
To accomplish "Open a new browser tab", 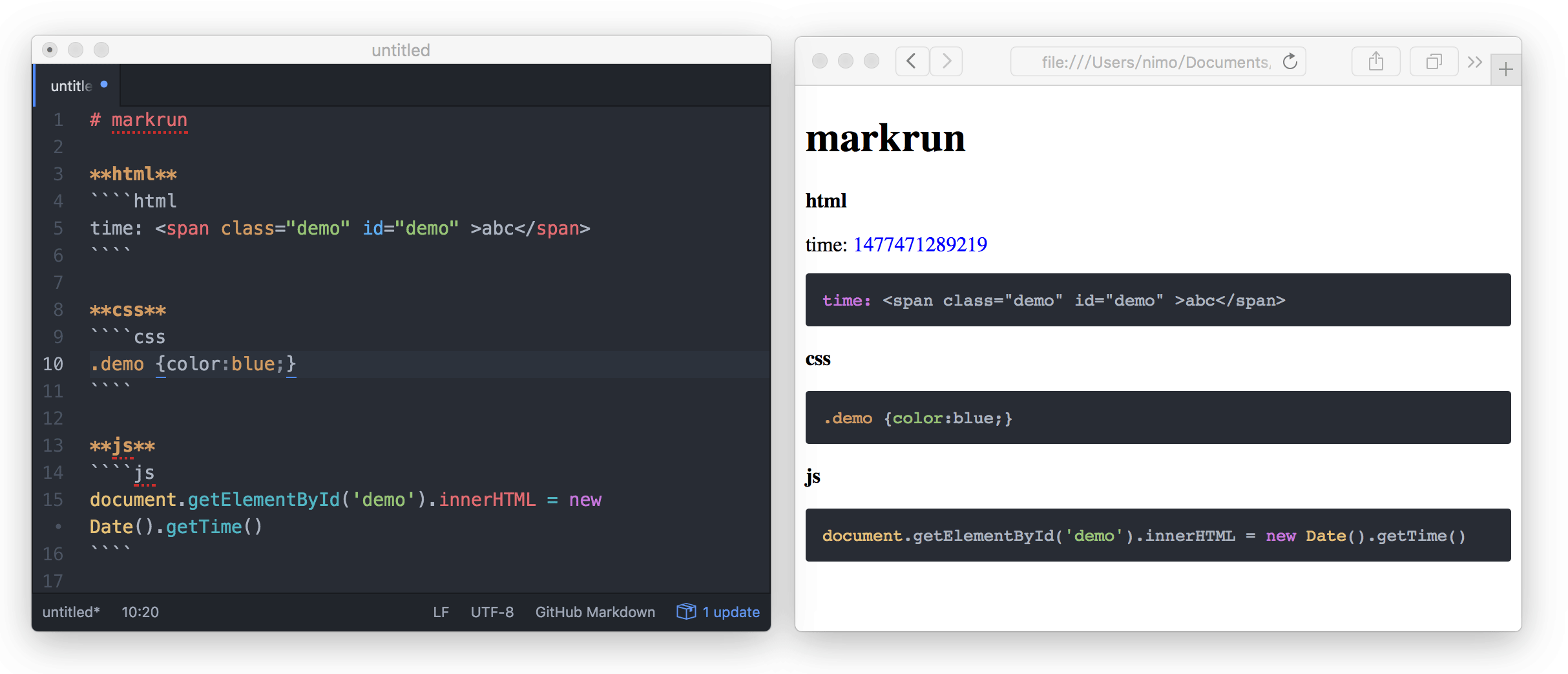I will coord(1506,69).
